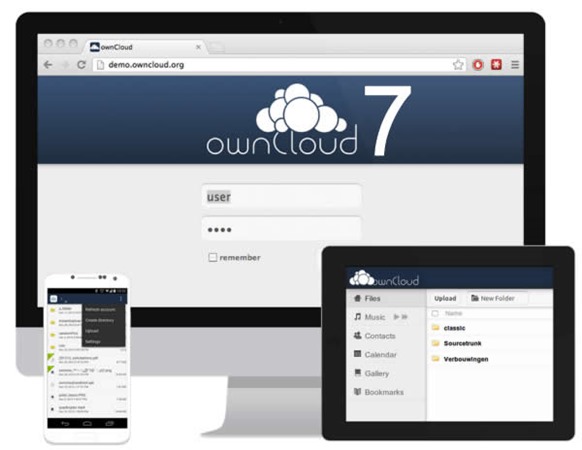Image resolution: width=582 pixels, height=450 pixels.
Task: Click the password input field
Action: click(281, 229)
